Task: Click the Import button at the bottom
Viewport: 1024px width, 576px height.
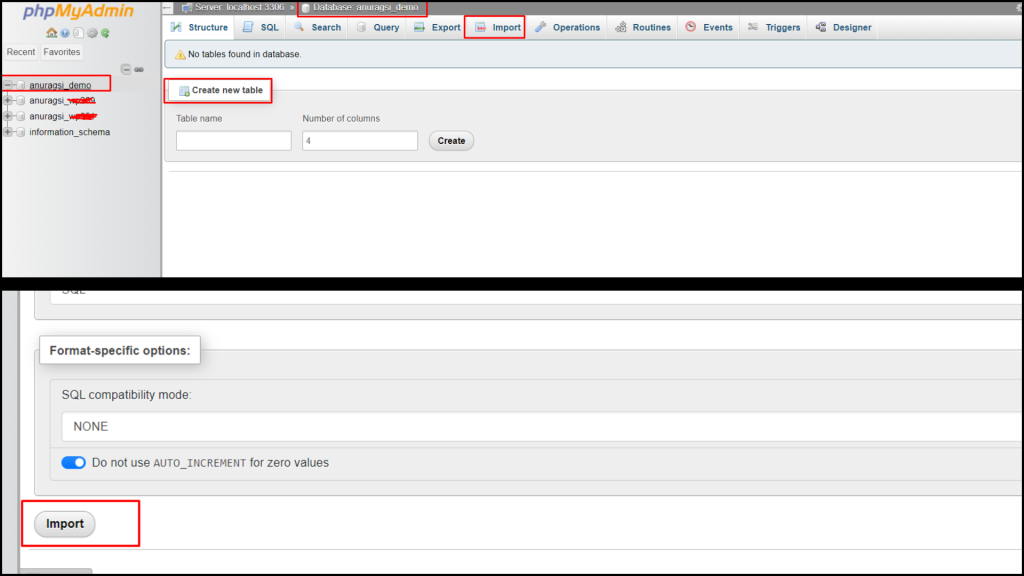Action: coord(63,523)
